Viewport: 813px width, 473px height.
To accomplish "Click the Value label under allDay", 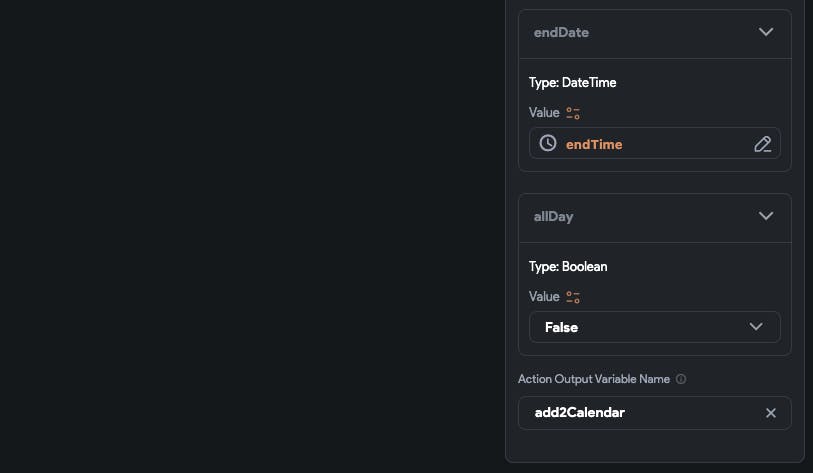I will point(544,297).
